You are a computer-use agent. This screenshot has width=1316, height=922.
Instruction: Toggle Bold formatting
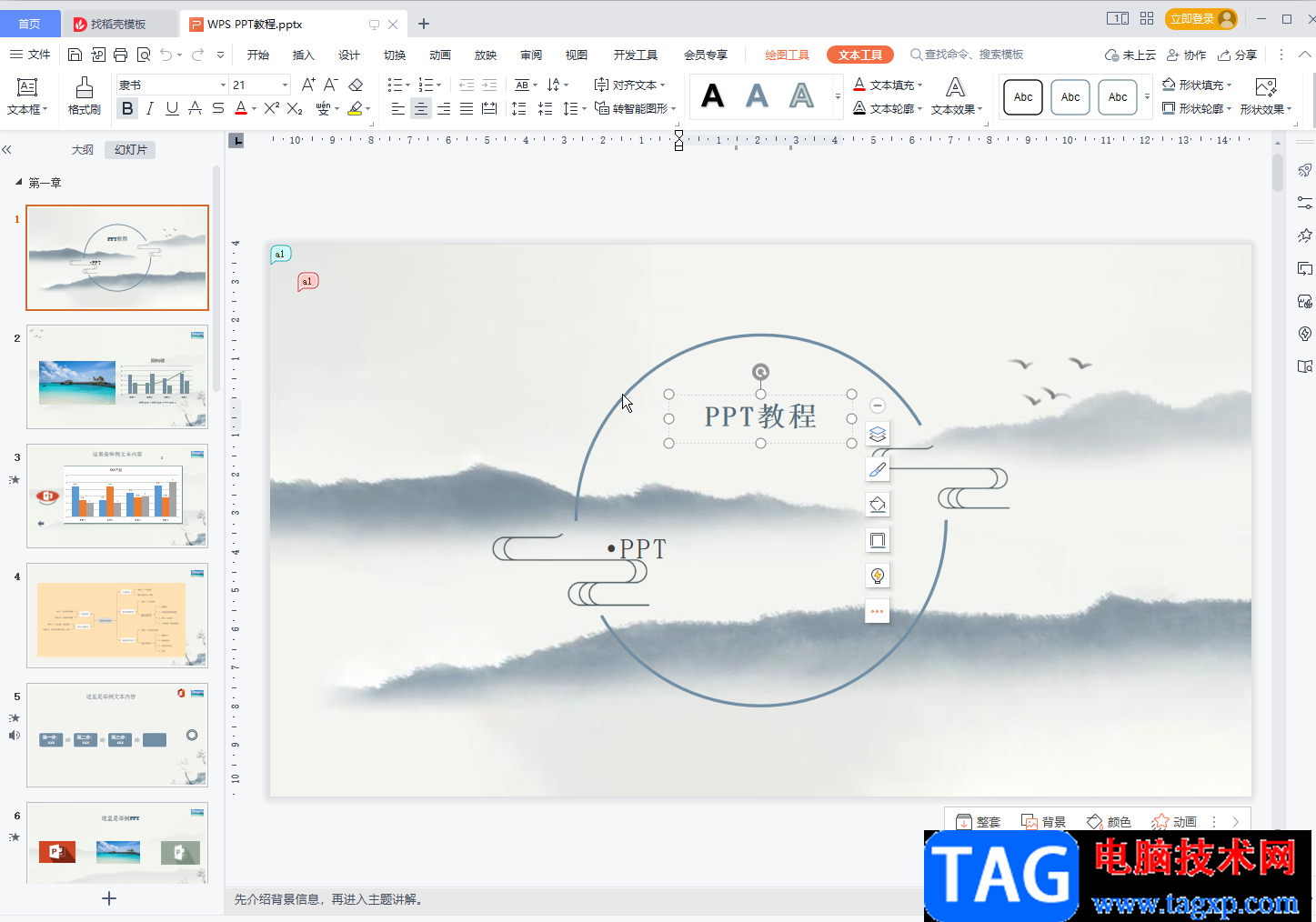point(127,108)
